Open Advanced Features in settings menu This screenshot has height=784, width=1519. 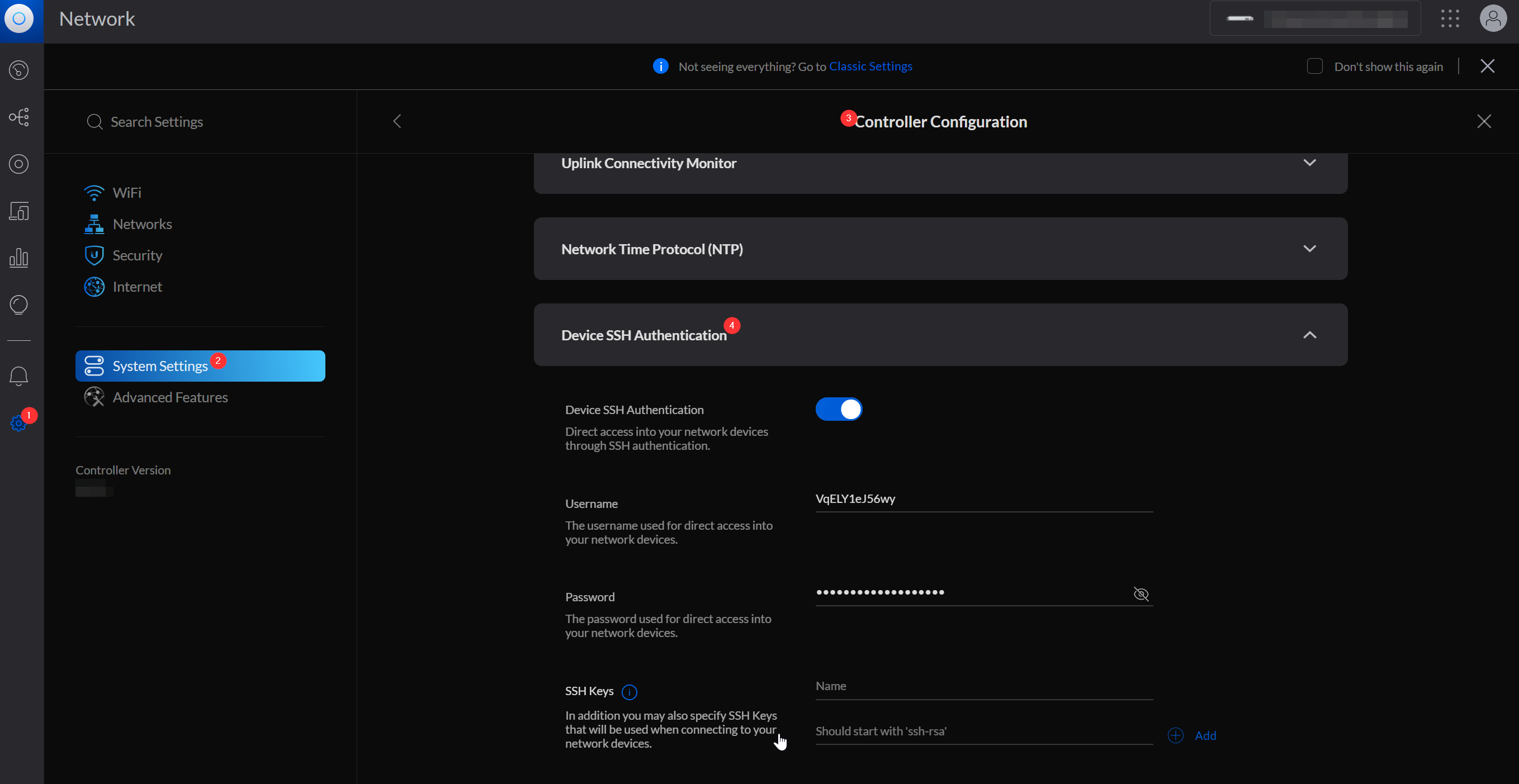[x=170, y=397]
